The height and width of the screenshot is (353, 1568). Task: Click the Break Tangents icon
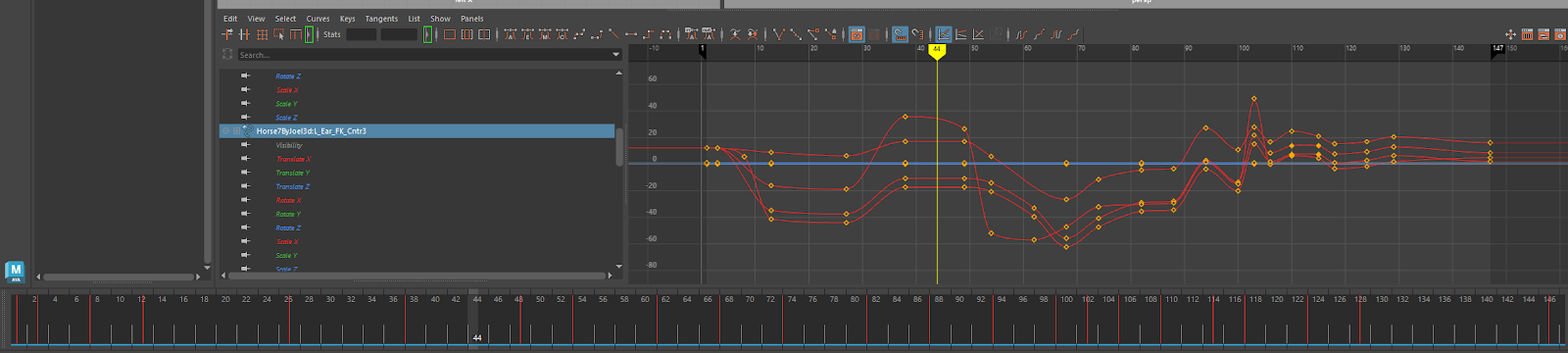pos(779,34)
